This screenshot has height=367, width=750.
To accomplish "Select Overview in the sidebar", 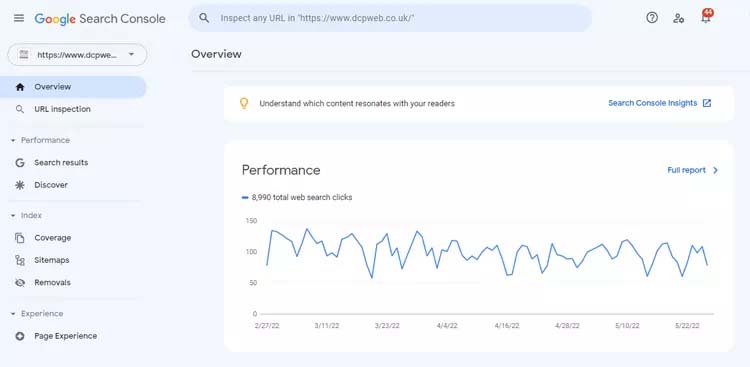I will click(73, 87).
